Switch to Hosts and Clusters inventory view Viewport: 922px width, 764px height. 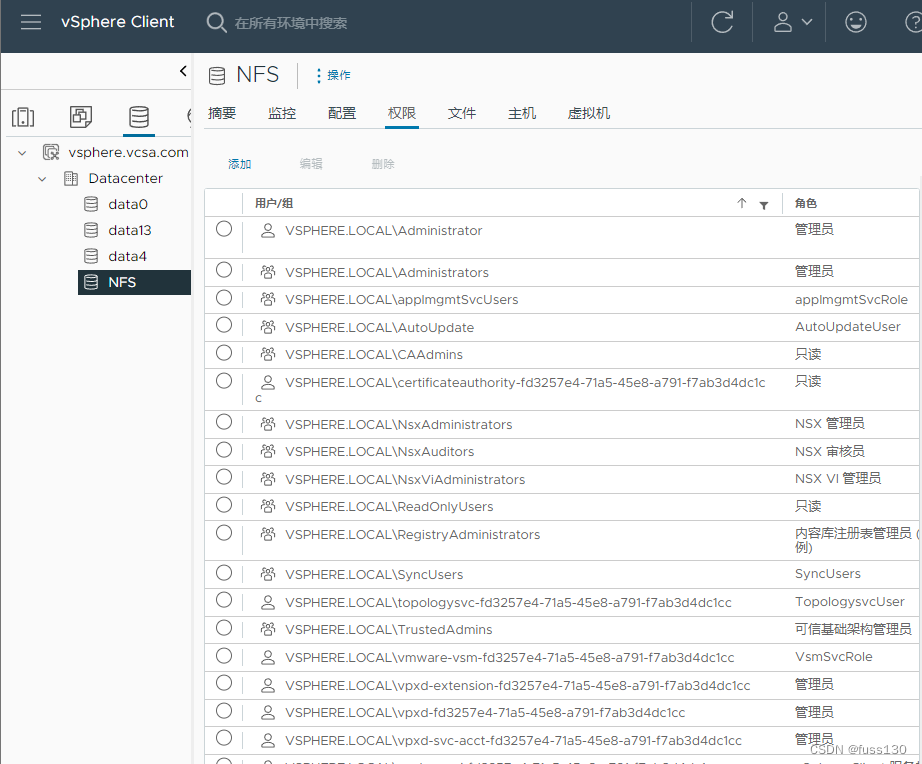click(23, 116)
